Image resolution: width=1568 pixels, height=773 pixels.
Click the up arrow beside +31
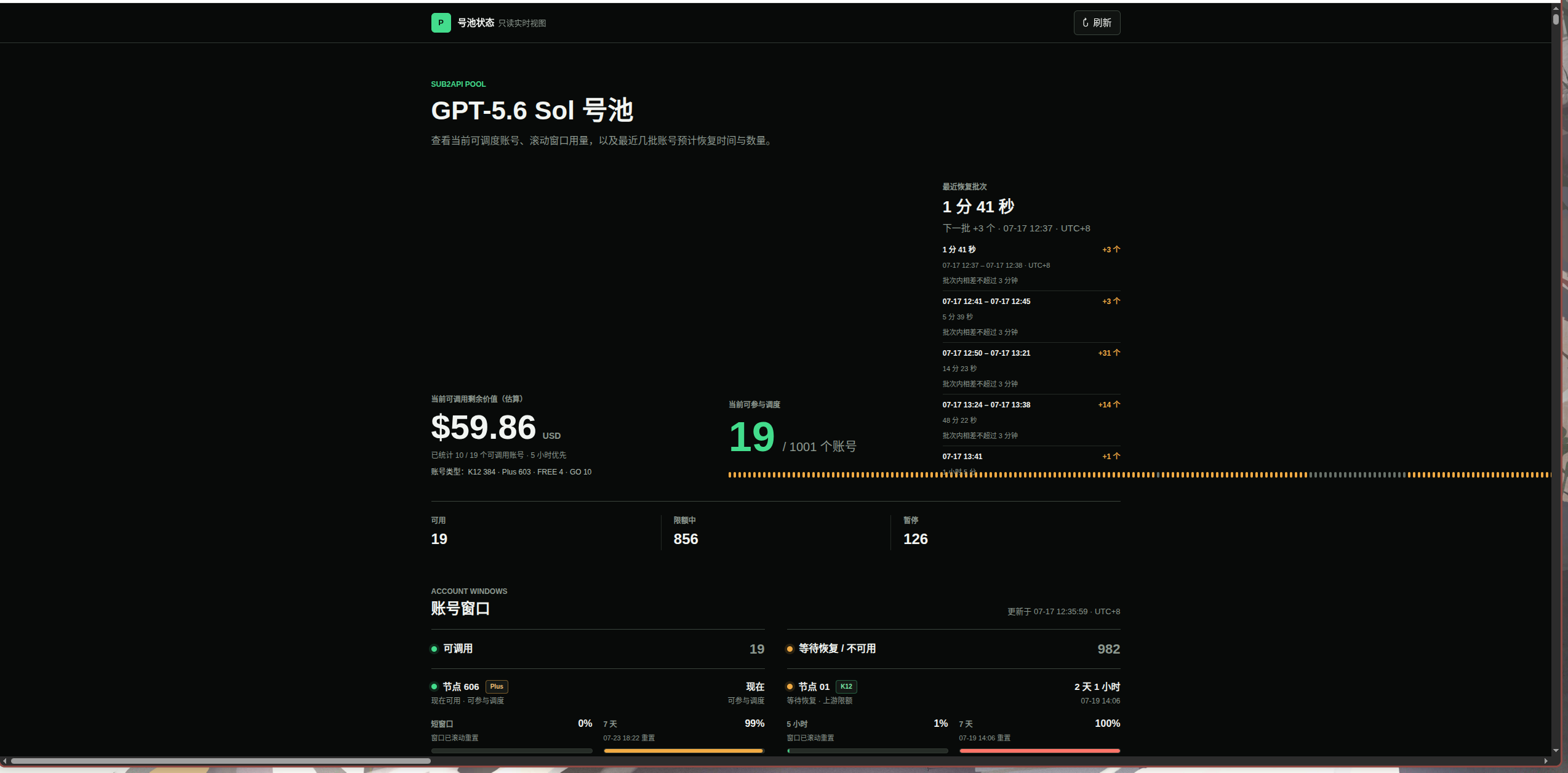tap(1117, 353)
